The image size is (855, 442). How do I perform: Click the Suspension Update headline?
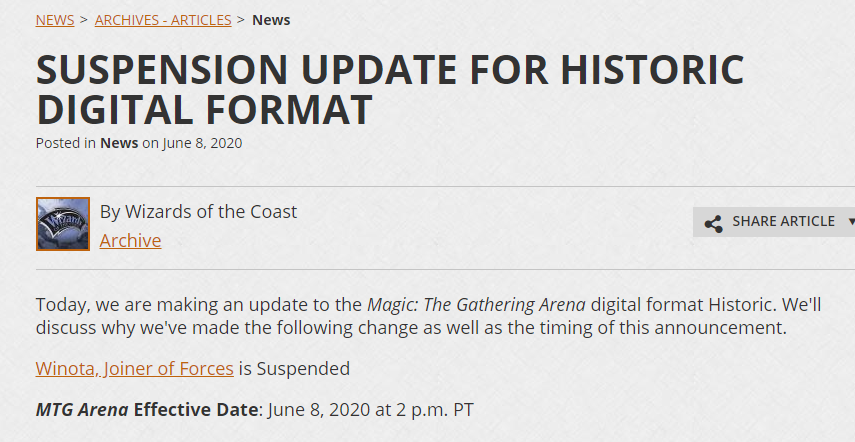tap(390, 89)
